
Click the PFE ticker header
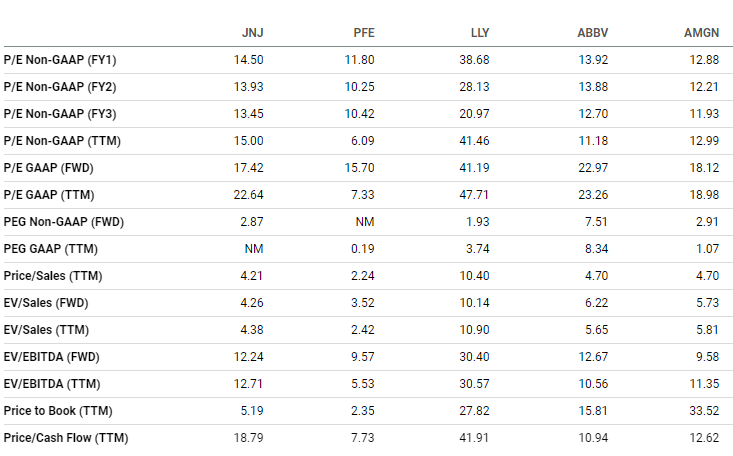click(364, 33)
